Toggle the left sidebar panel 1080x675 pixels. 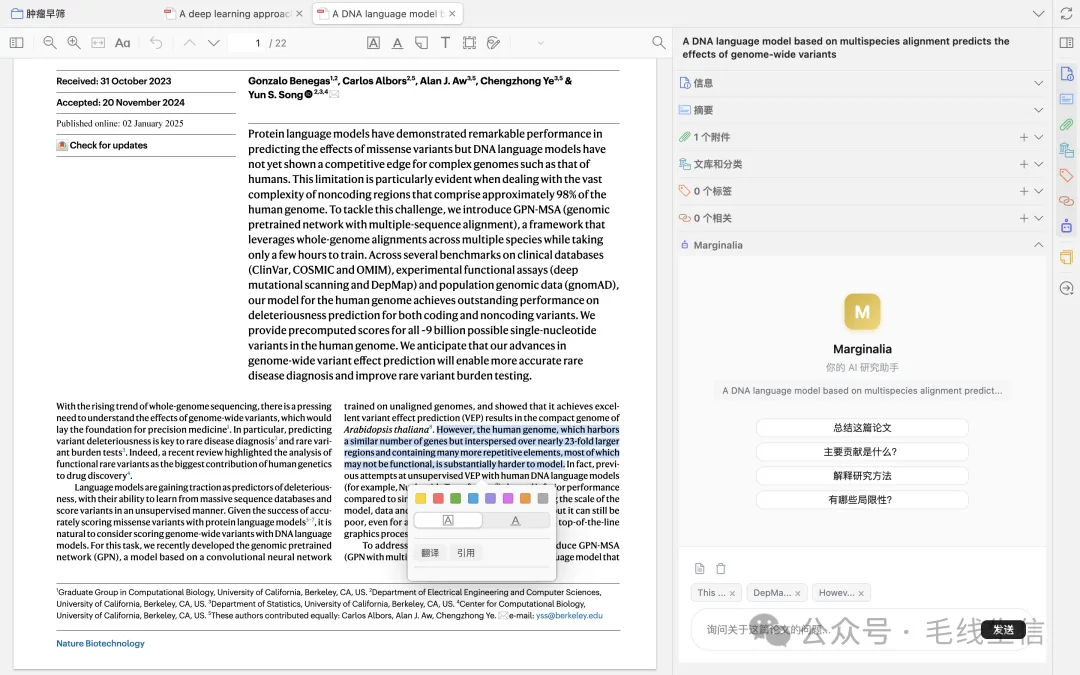17,43
